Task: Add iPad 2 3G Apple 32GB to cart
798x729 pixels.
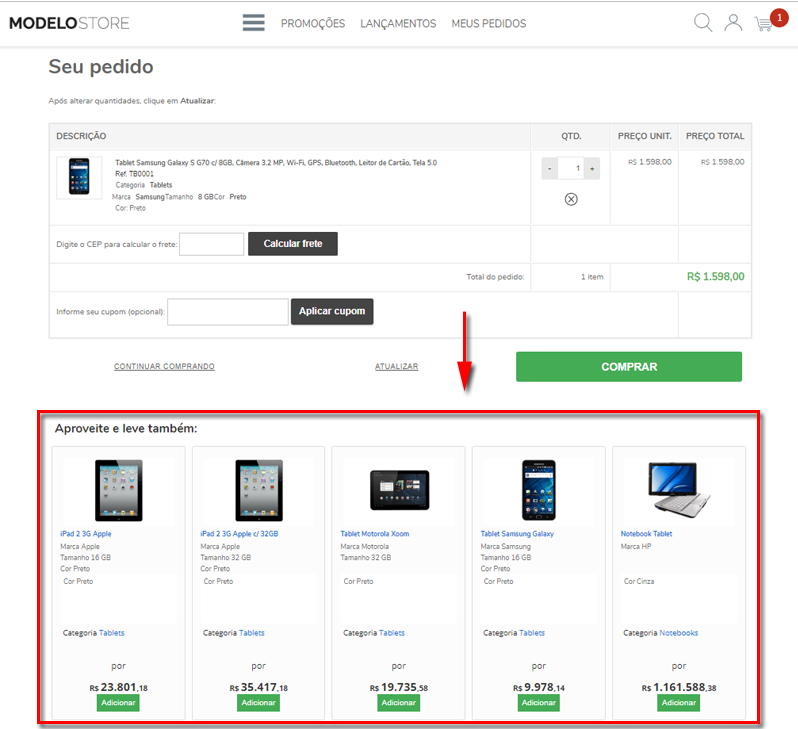Action: point(258,703)
